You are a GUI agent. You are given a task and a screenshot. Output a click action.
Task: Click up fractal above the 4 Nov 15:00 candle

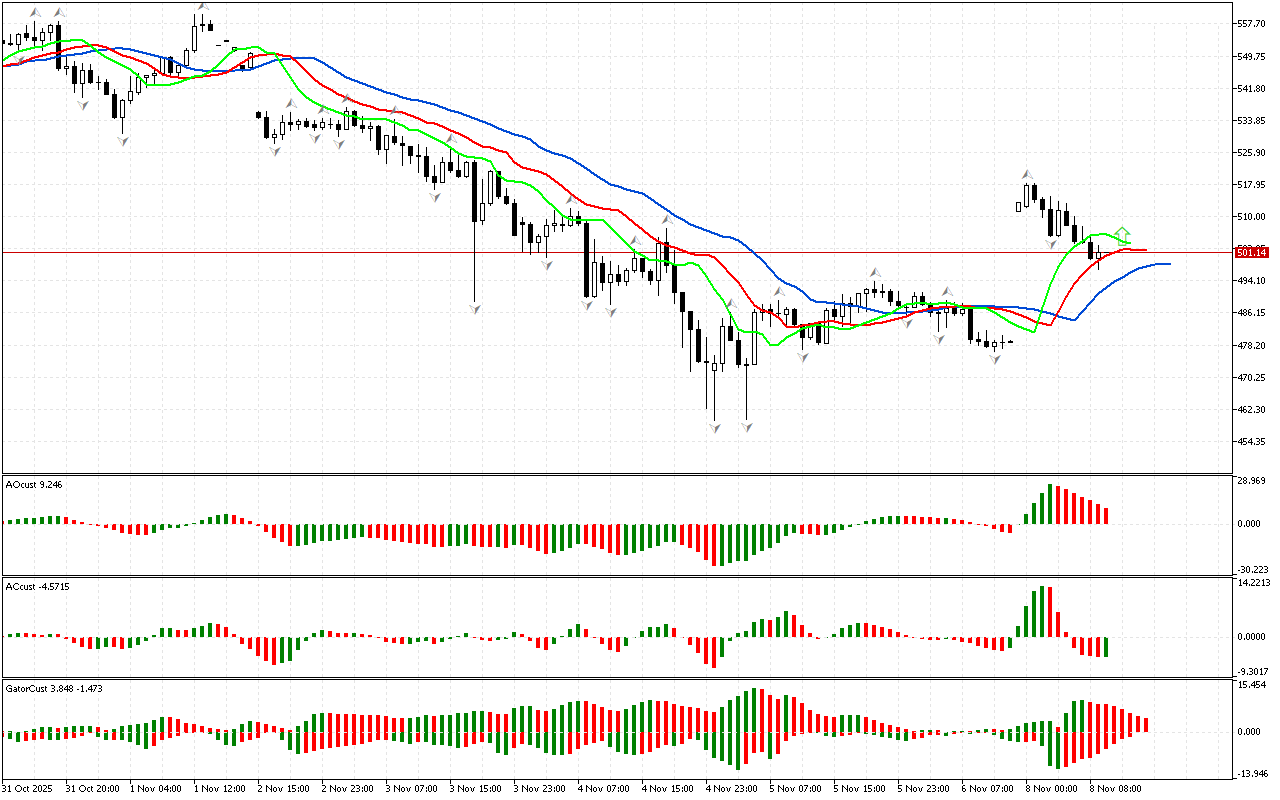pyautogui.click(x=664, y=219)
